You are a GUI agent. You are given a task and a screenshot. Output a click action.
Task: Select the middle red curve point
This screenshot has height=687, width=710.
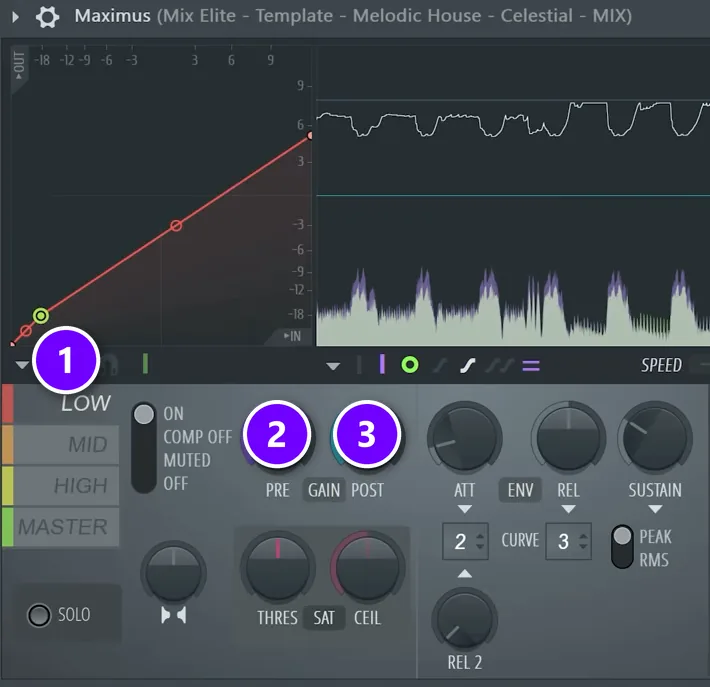tap(176, 226)
